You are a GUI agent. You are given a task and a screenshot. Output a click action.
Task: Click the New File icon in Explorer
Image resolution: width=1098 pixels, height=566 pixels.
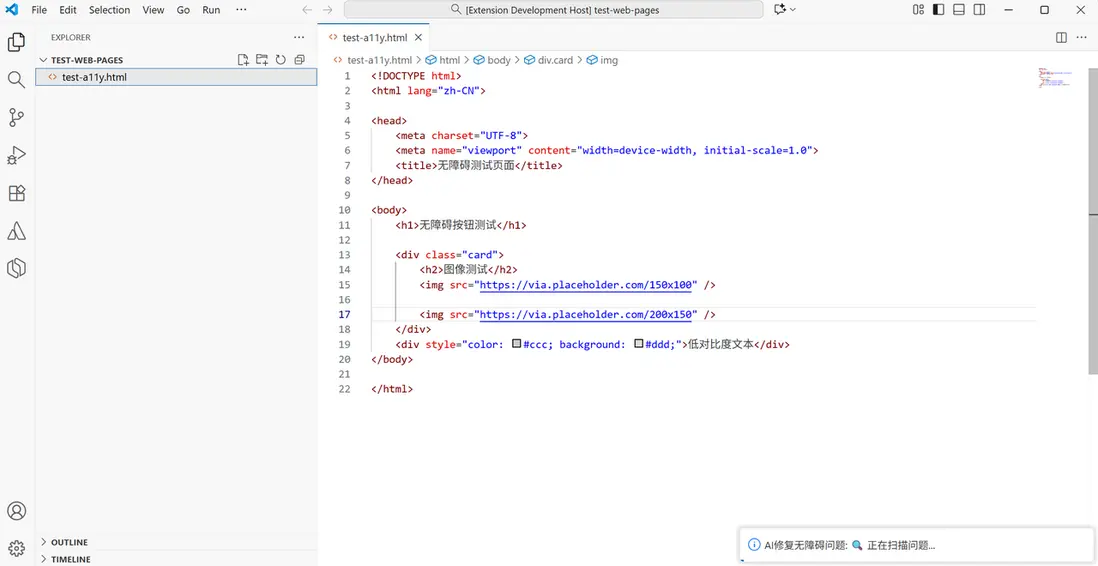(243, 60)
